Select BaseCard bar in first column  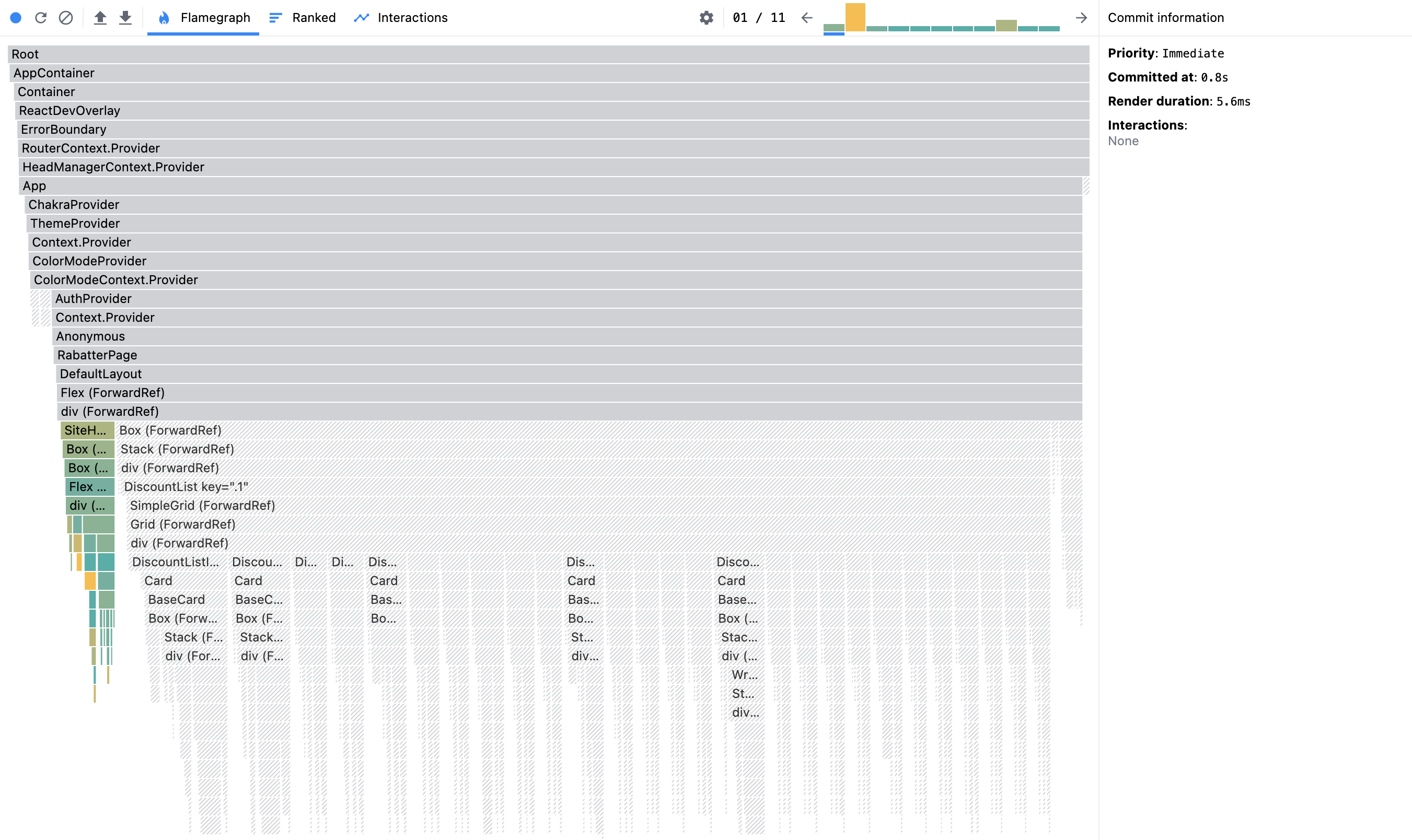[186, 599]
